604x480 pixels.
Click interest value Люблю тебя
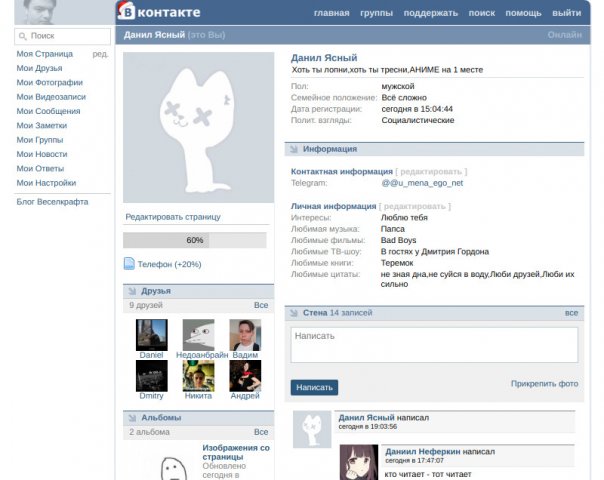404,218
